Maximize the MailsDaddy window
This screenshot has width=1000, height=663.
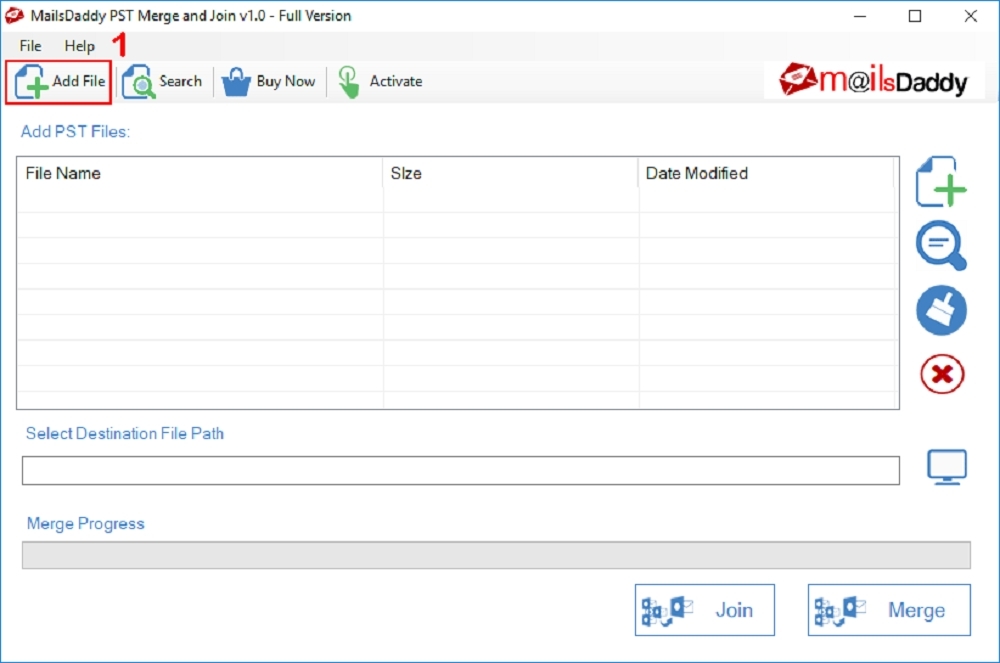(x=915, y=16)
